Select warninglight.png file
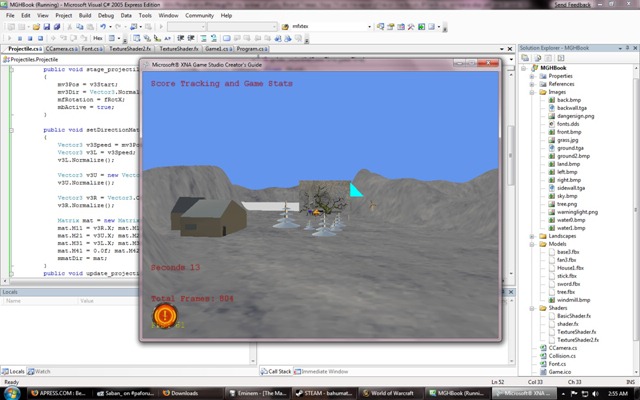640x400 pixels. (x=577, y=212)
